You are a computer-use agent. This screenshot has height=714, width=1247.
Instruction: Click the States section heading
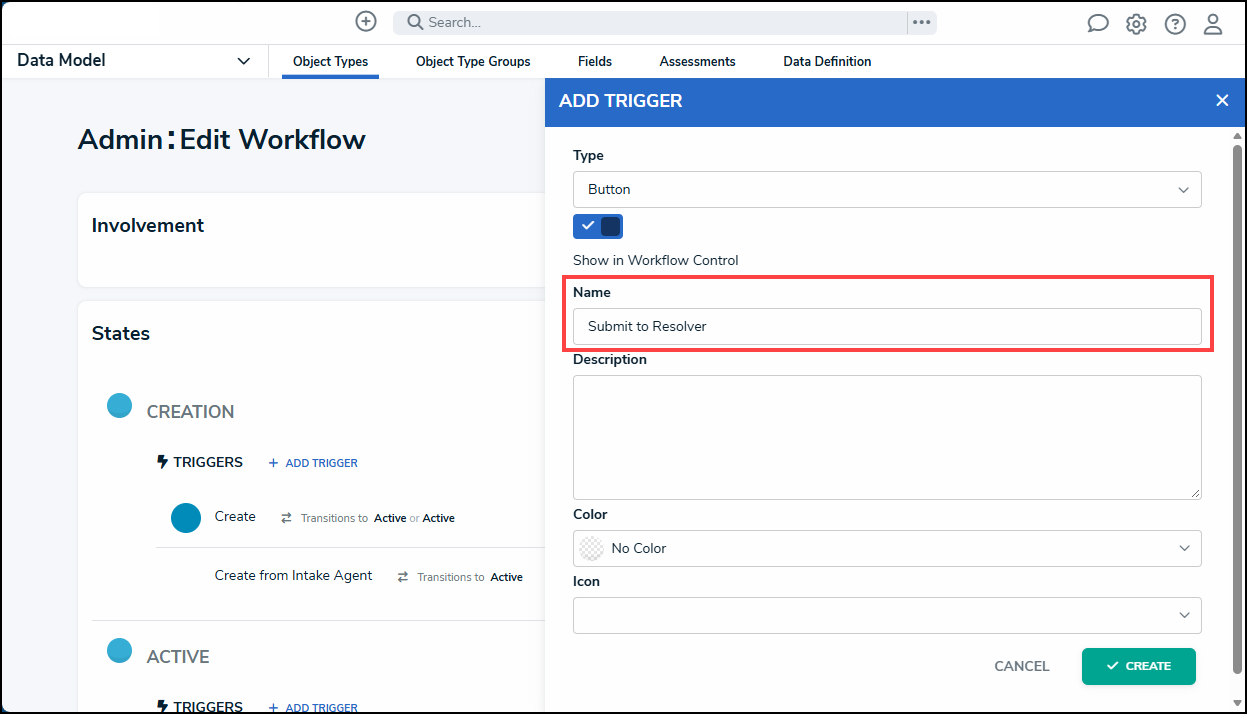121,334
